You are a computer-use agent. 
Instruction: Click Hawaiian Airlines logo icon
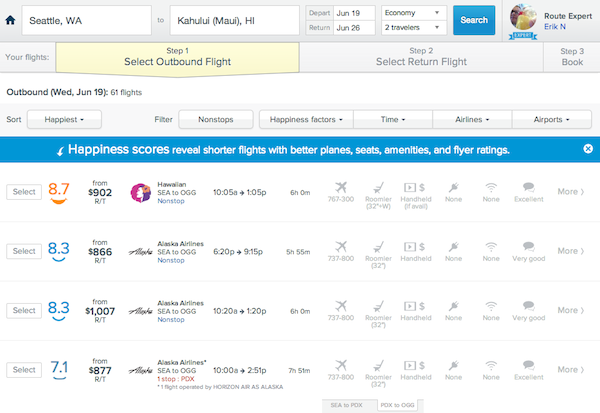(140, 193)
